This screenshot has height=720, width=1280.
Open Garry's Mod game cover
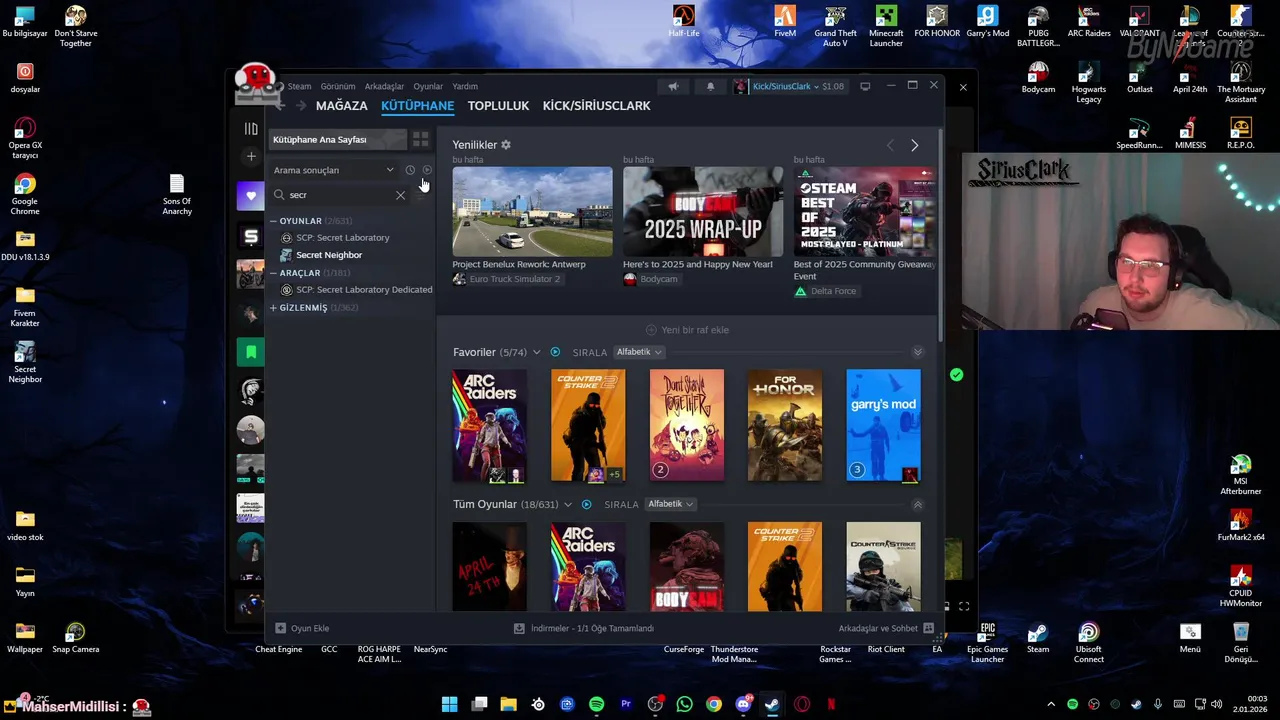pos(883,426)
